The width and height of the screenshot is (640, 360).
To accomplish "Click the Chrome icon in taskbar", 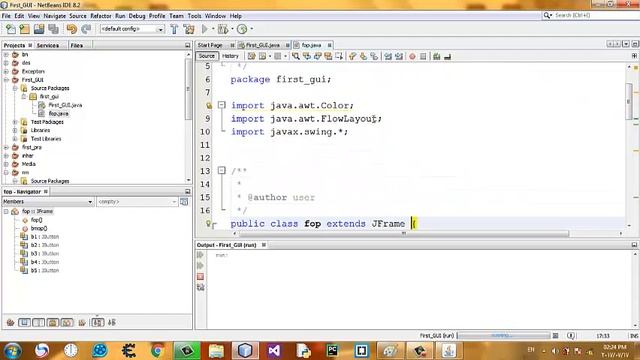I will (158, 350).
